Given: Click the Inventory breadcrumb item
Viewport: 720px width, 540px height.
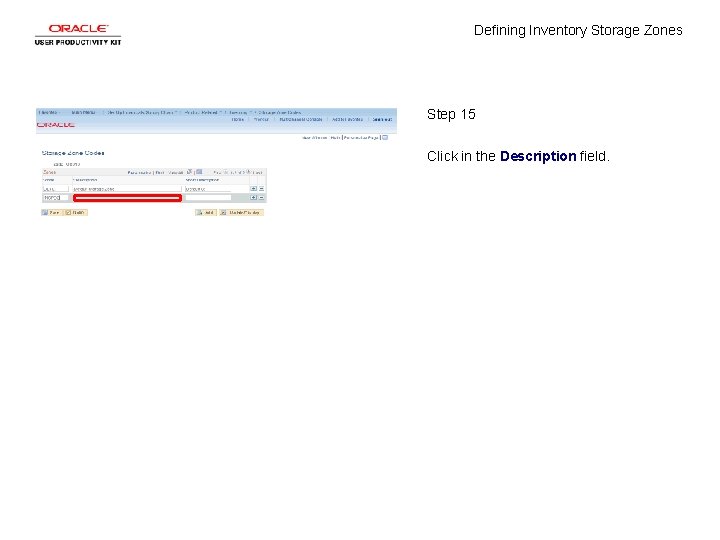Looking at the screenshot, I should 238,112.
